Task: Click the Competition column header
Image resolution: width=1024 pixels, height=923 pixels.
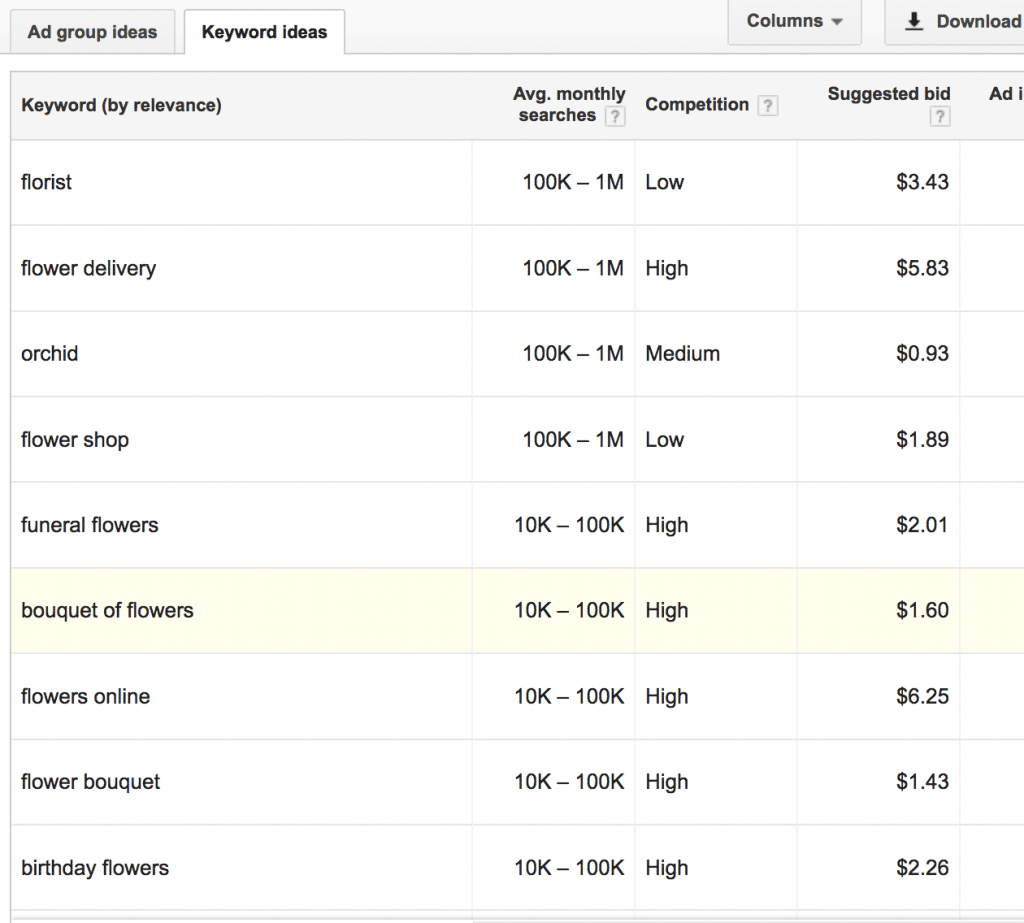Action: click(696, 105)
